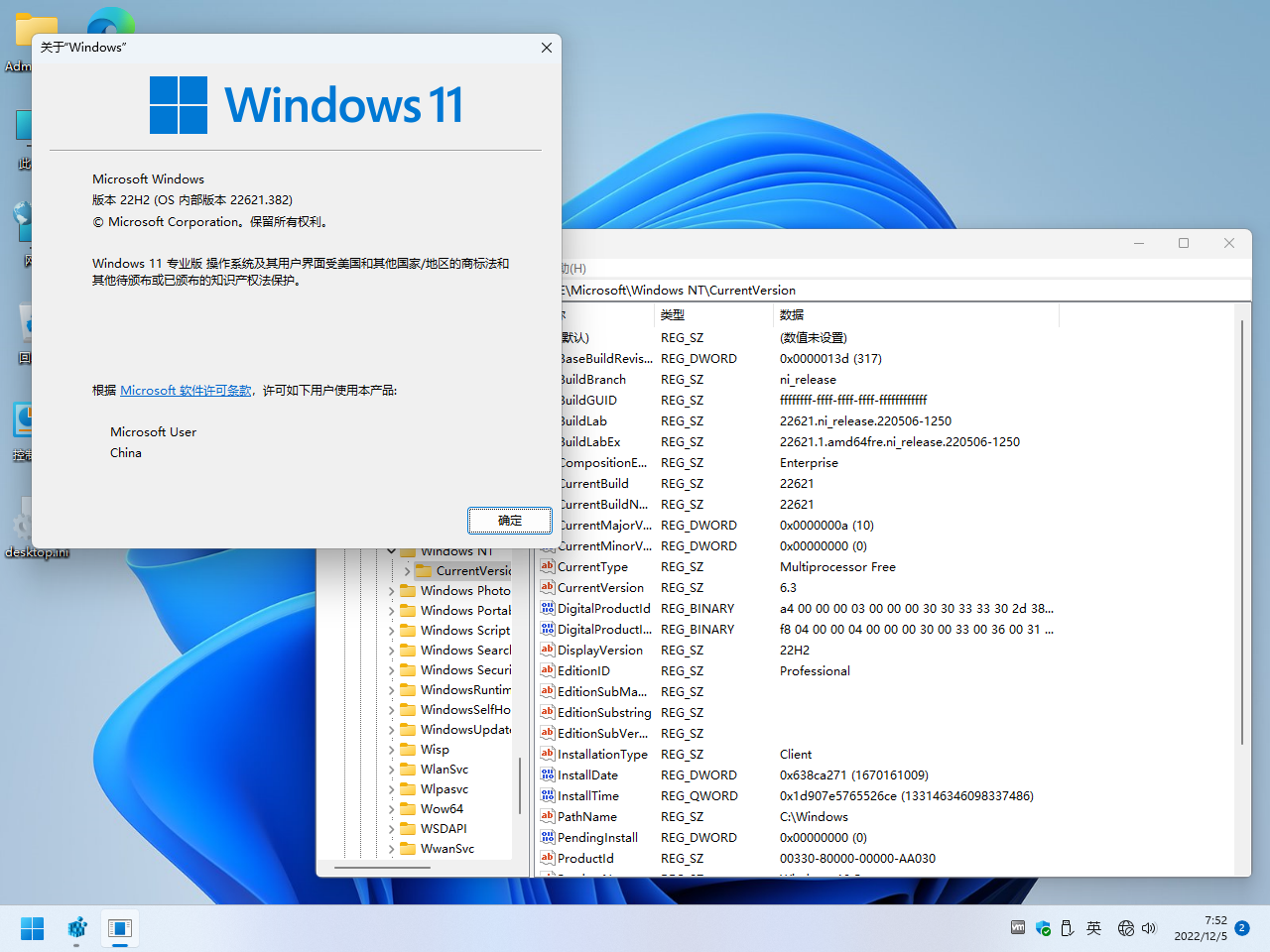Select the BuildGUID data value

[x=853, y=400]
